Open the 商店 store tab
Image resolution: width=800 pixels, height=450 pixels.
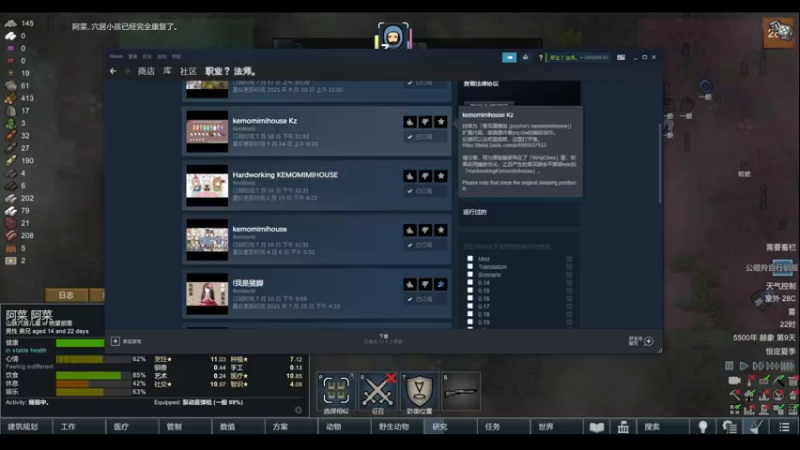pyautogui.click(x=146, y=71)
